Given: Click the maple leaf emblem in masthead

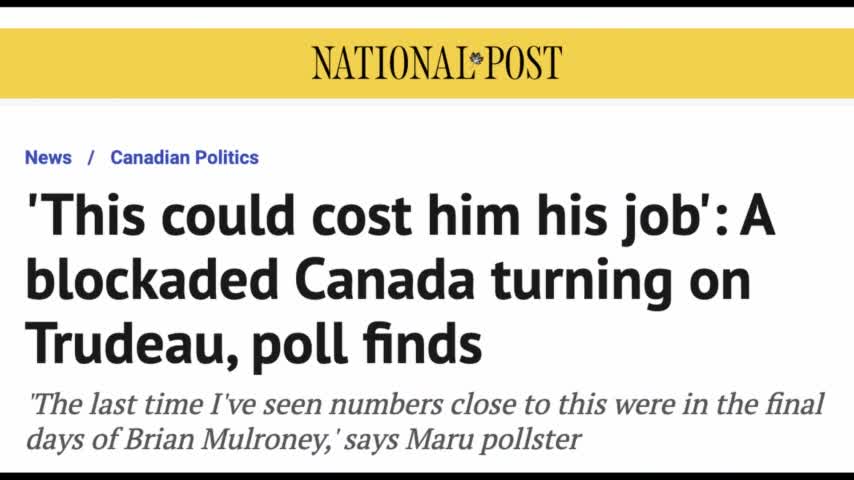Looking at the screenshot, I should [x=477, y=58].
